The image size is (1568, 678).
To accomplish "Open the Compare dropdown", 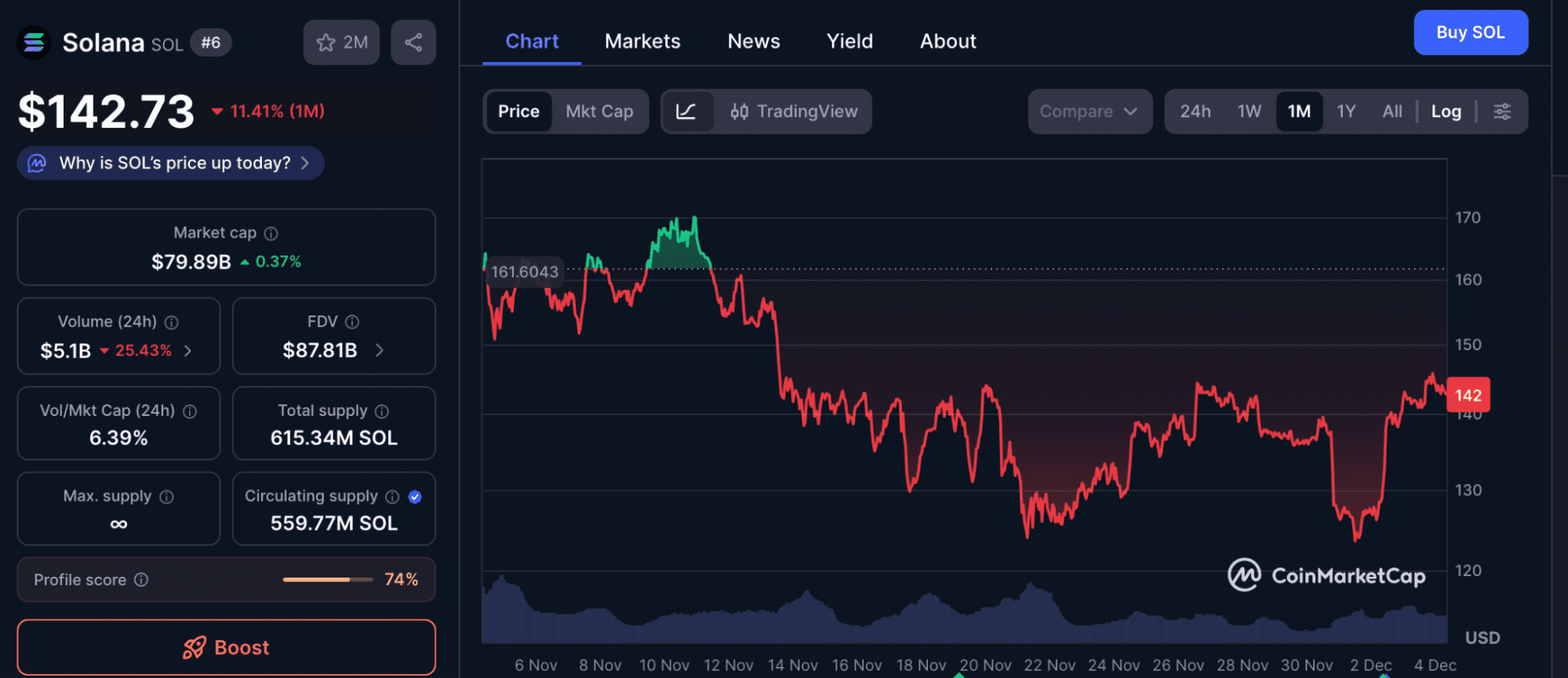I will coord(1089,111).
